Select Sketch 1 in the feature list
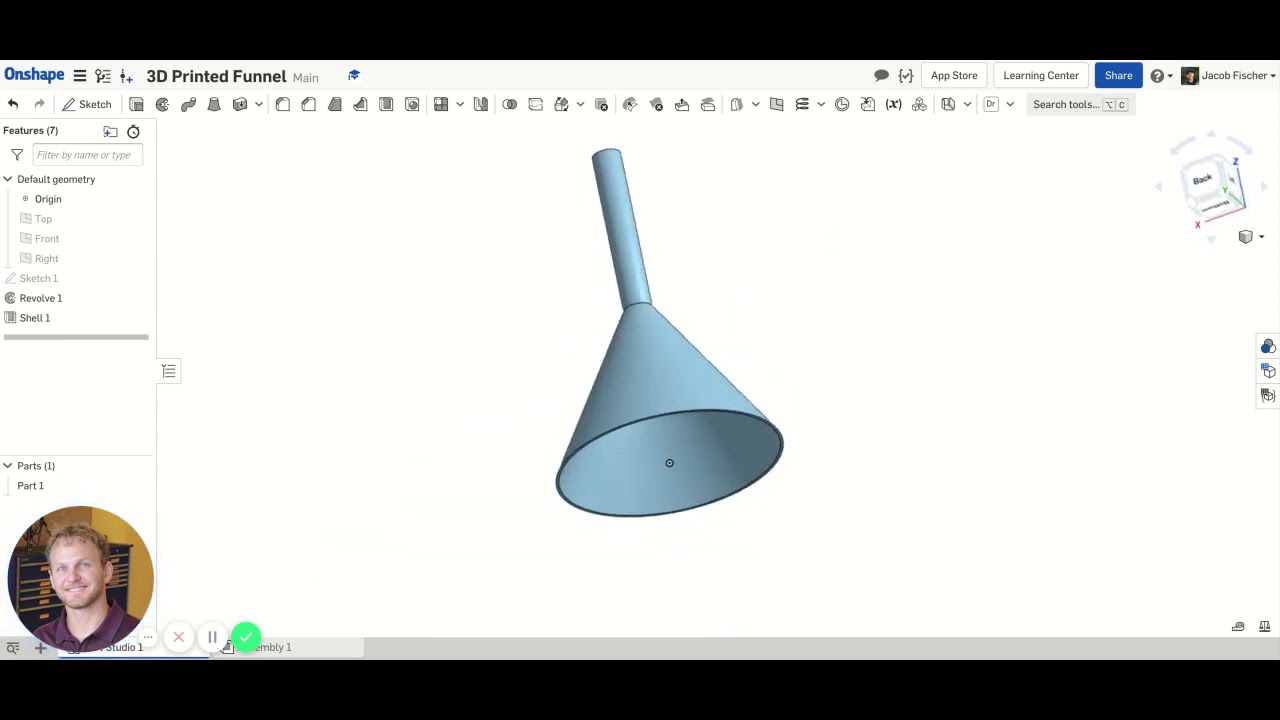The height and width of the screenshot is (720, 1280). pyautogui.click(x=39, y=278)
